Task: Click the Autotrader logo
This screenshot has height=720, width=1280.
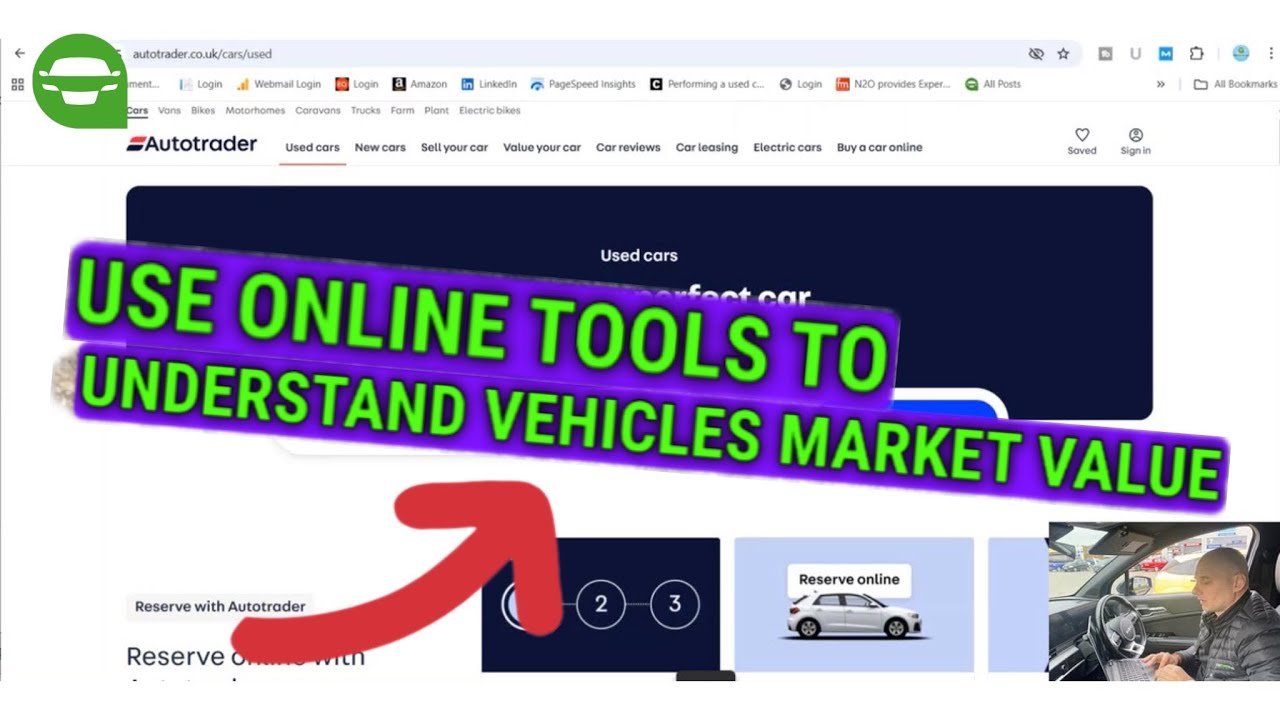Action: [192, 143]
